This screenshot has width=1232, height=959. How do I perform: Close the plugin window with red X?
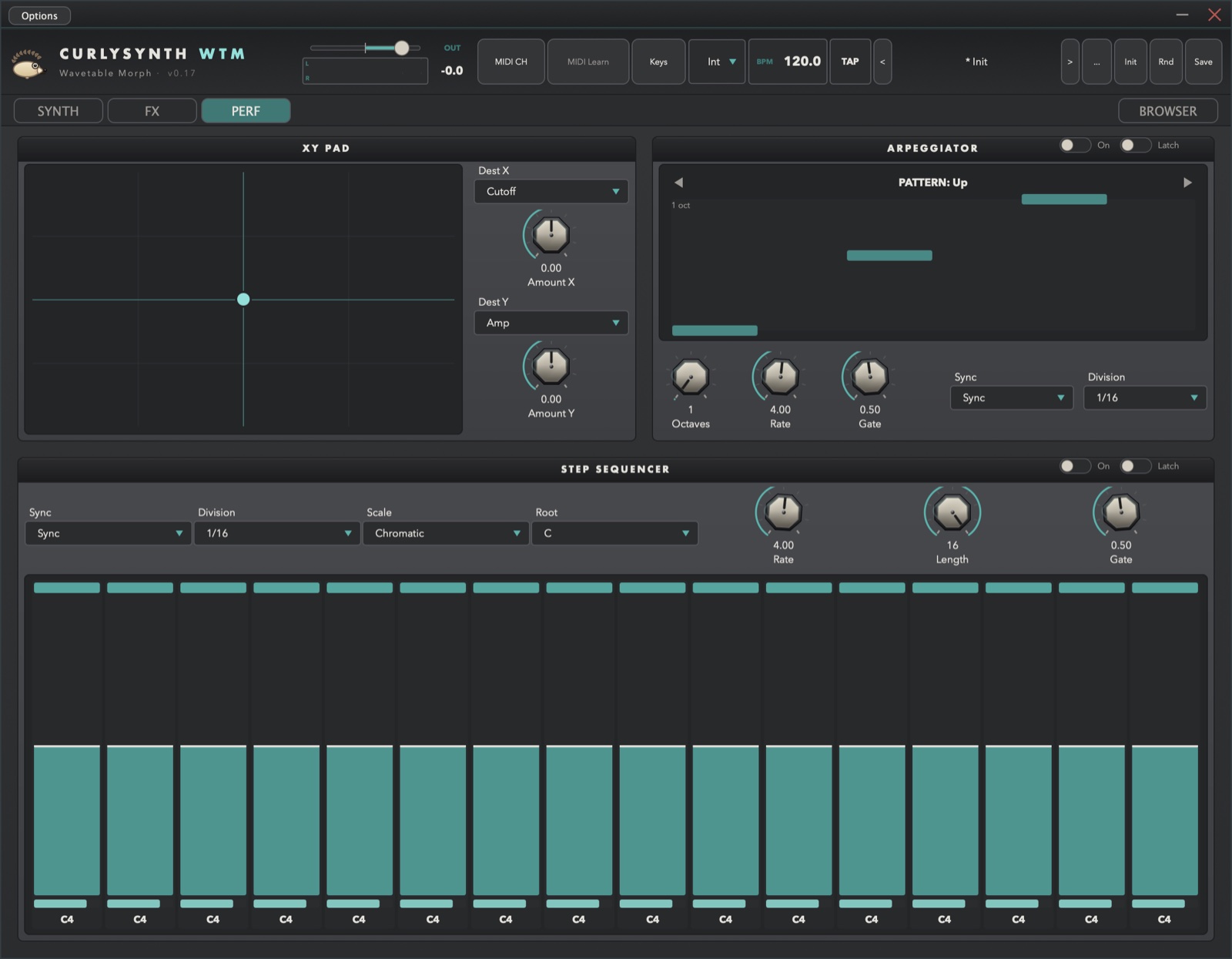click(x=1214, y=15)
